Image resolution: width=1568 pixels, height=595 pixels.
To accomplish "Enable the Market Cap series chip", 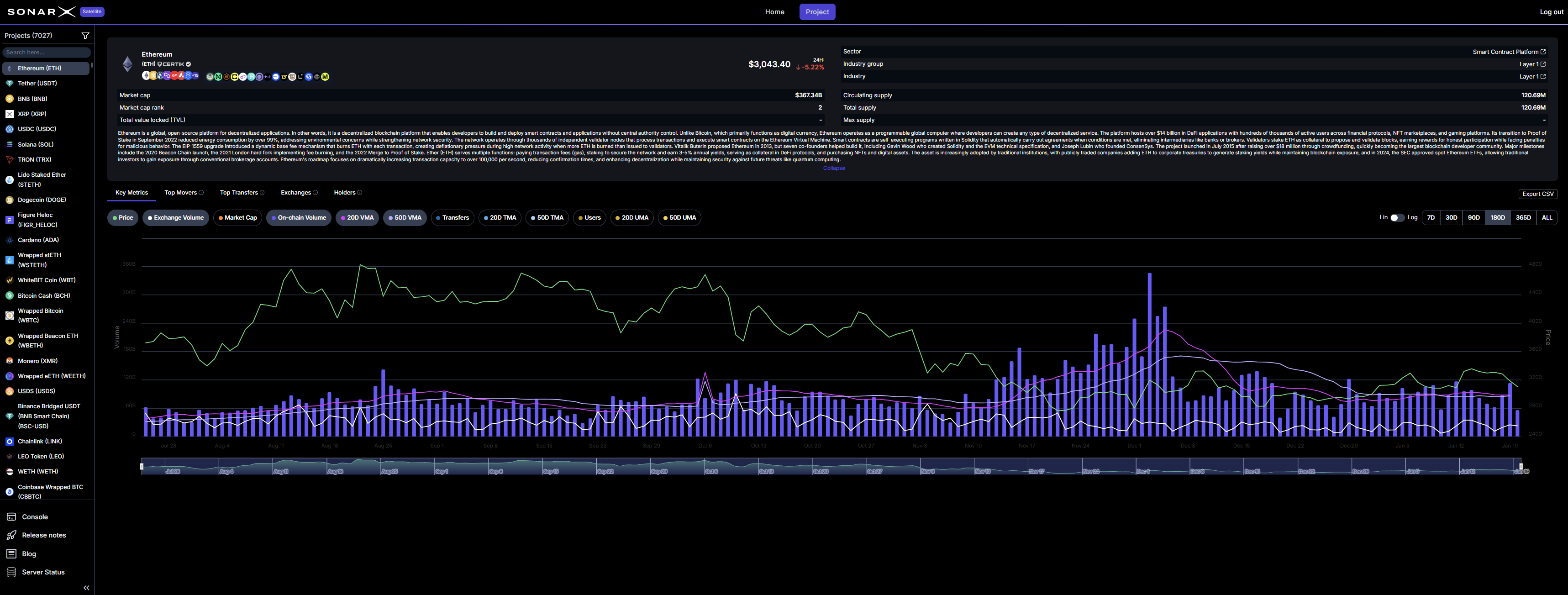I will (x=237, y=218).
